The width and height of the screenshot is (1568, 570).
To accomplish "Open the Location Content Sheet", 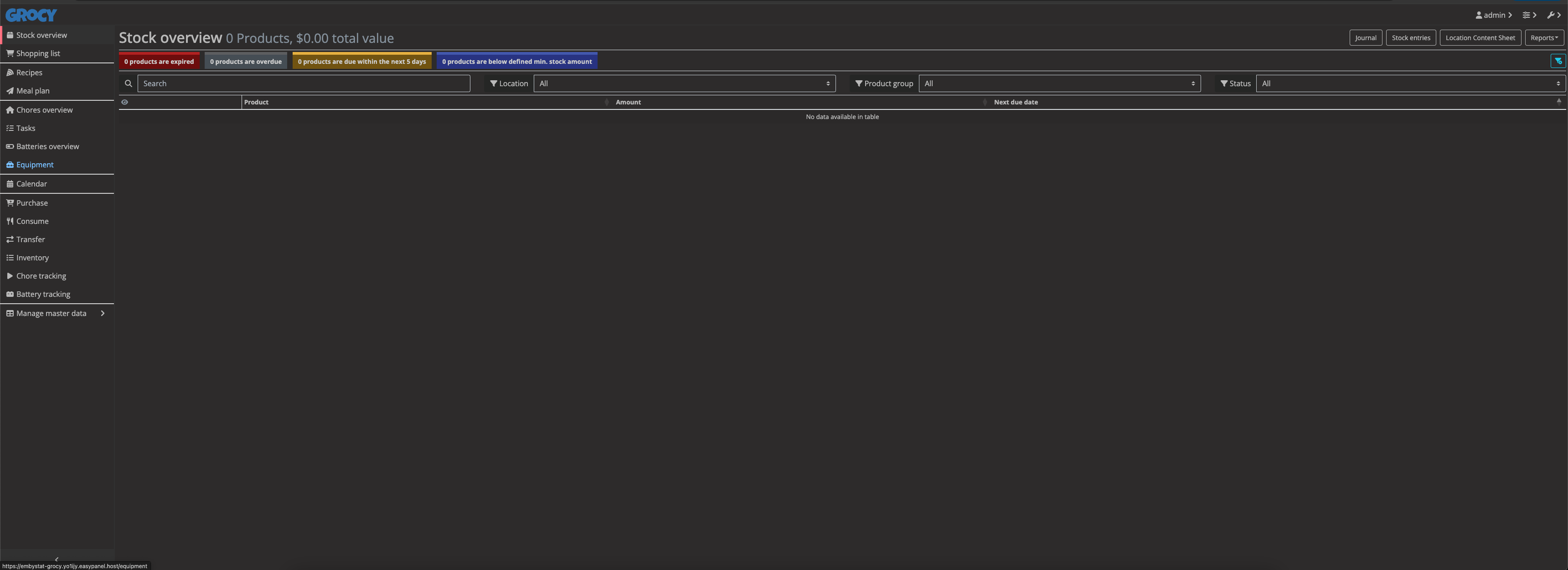I will pyautogui.click(x=1480, y=37).
